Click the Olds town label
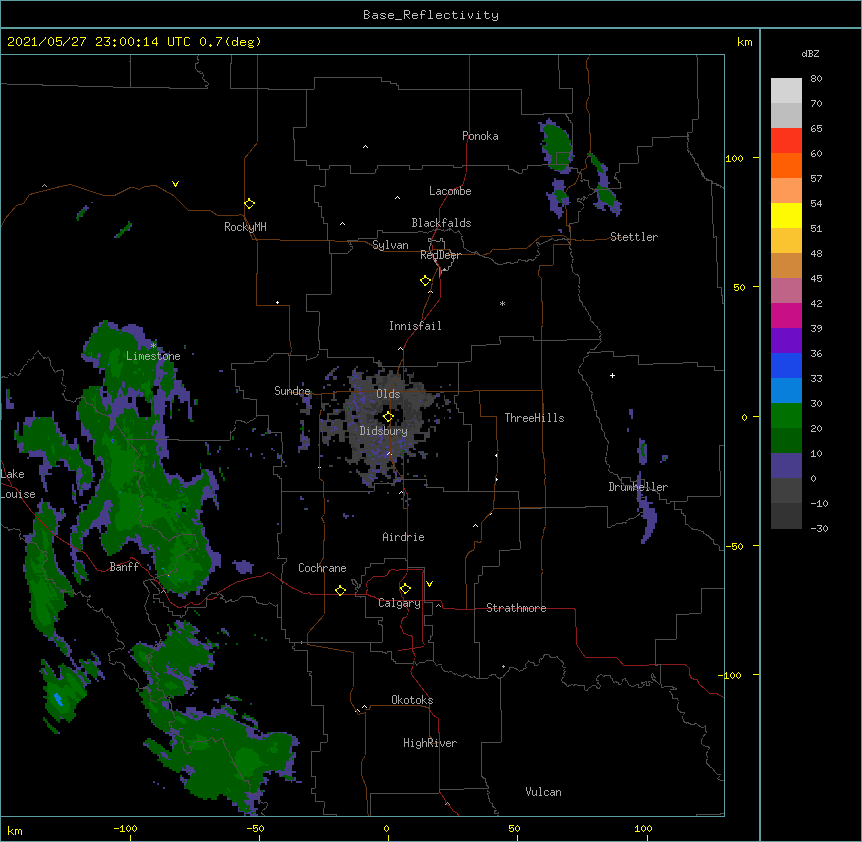This screenshot has width=862, height=842. pos(388,394)
